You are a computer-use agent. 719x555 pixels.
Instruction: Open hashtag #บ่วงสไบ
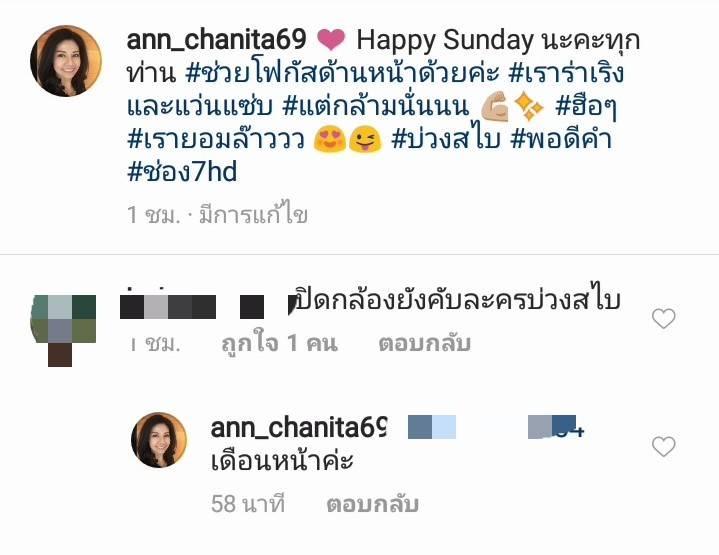(445, 140)
